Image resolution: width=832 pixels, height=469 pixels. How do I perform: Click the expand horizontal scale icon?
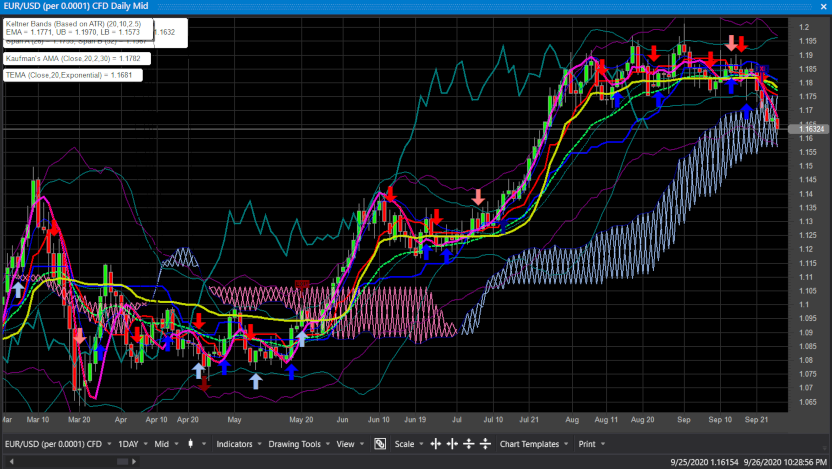[436, 444]
